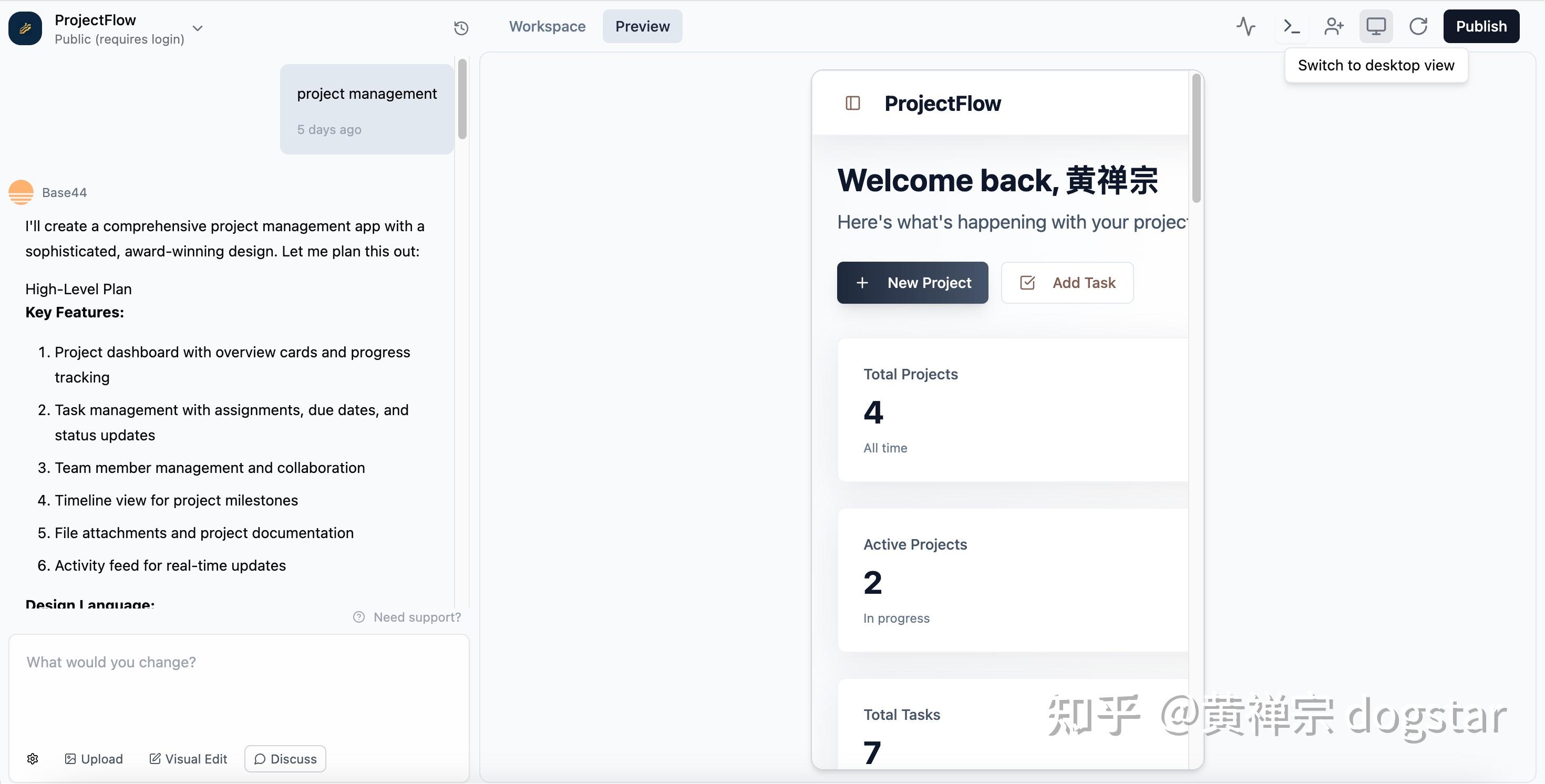Switch to the Workspace tab

pyautogui.click(x=547, y=26)
